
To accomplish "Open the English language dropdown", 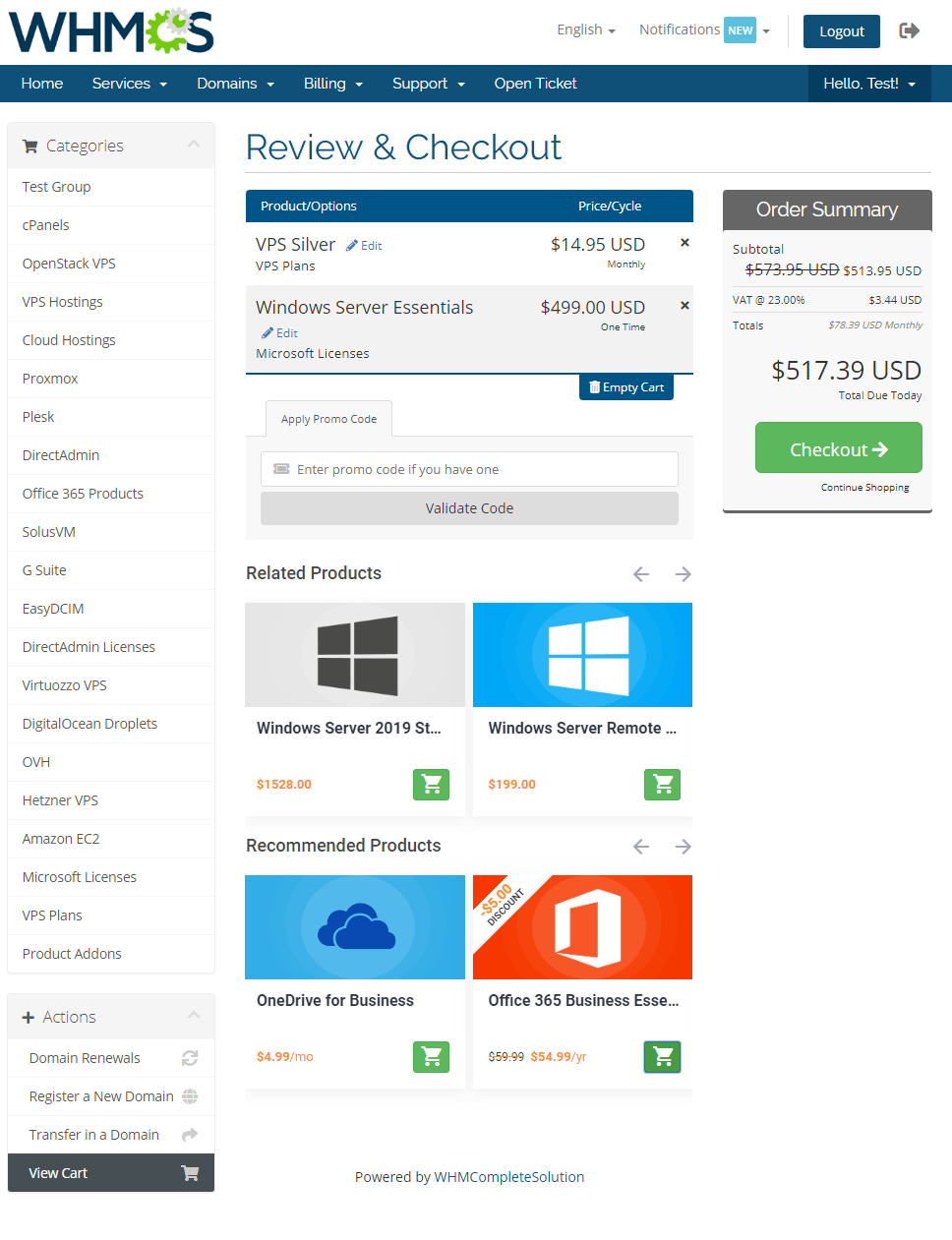I will point(586,30).
